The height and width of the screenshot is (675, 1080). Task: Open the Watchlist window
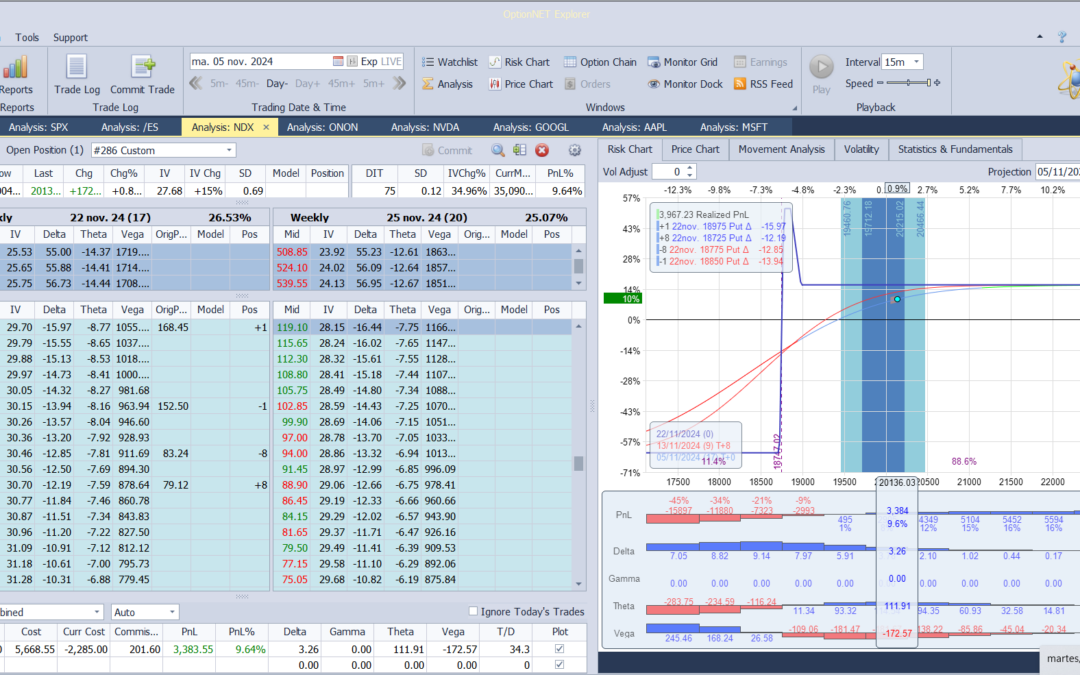(x=448, y=62)
